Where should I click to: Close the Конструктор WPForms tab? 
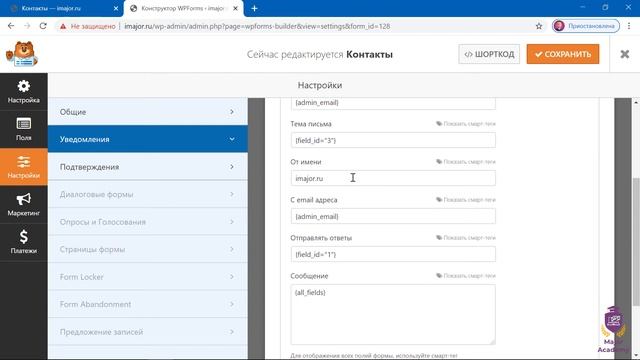pos(235,8)
